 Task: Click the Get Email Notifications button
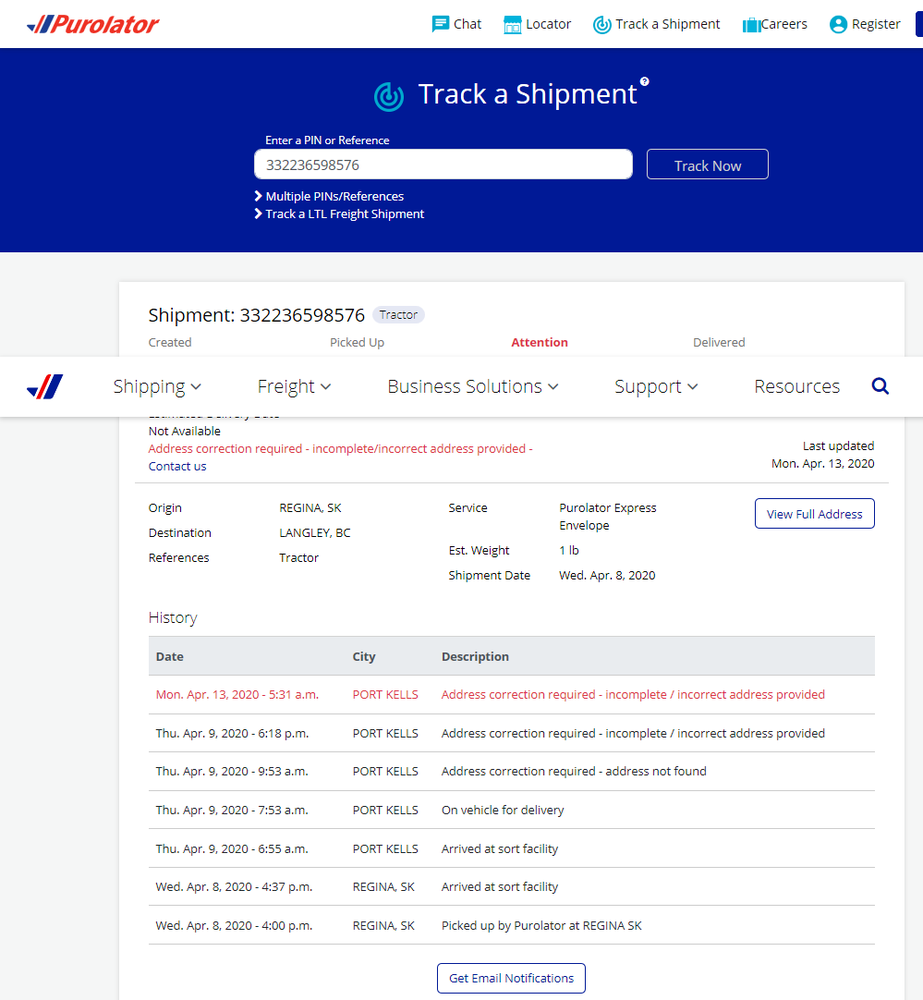click(511, 978)
